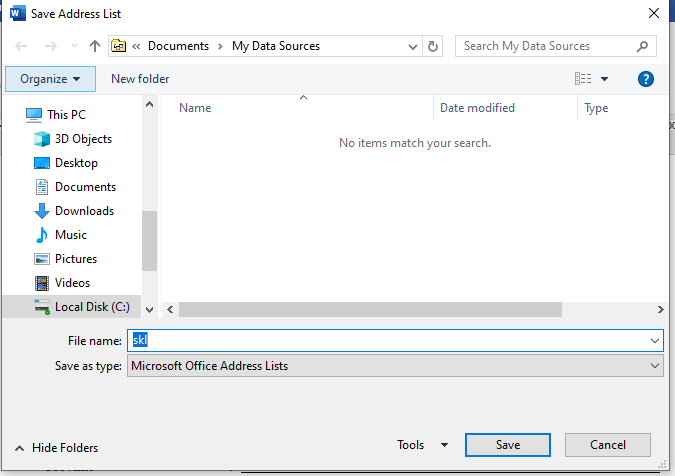Open the Organize dropdown menu

(x=50, y=79)
